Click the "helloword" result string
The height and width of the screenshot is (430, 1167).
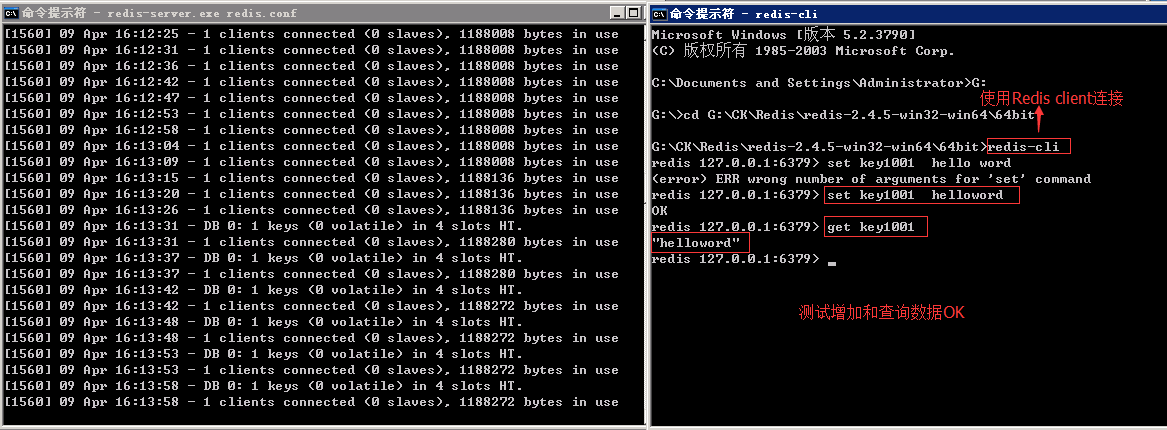pos(696,243)
